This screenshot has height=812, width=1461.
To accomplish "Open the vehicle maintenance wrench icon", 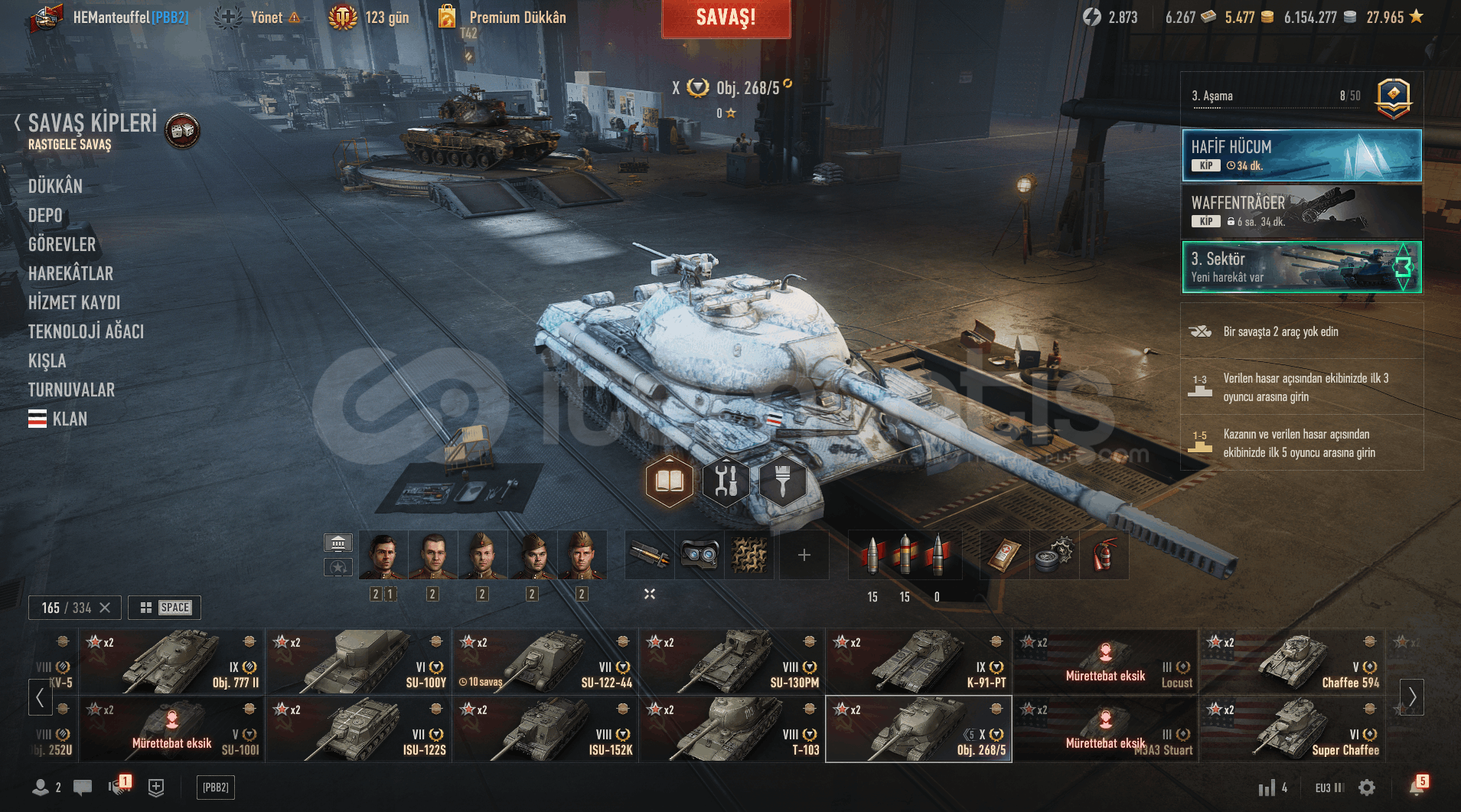I will click(726, 481).
